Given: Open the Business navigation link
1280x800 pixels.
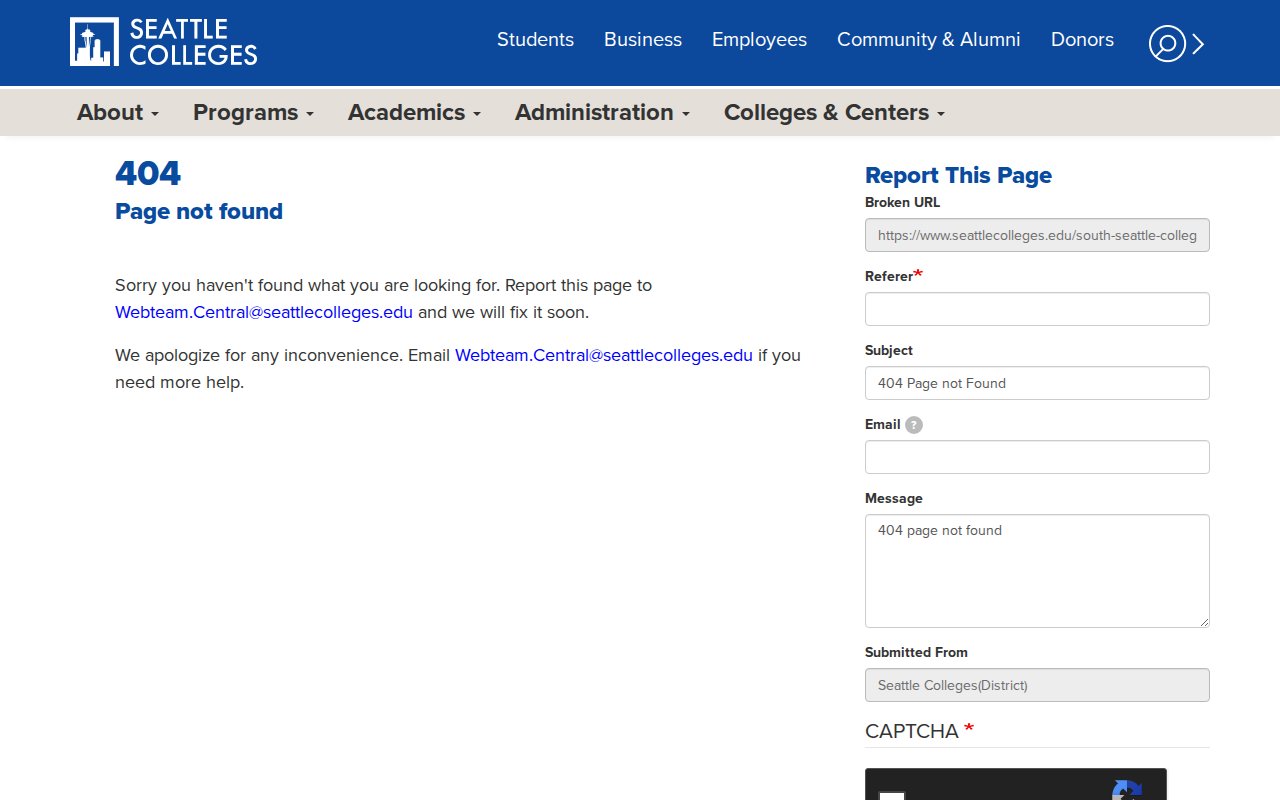Looking at the screenshot, I should [x=643, y=40].
